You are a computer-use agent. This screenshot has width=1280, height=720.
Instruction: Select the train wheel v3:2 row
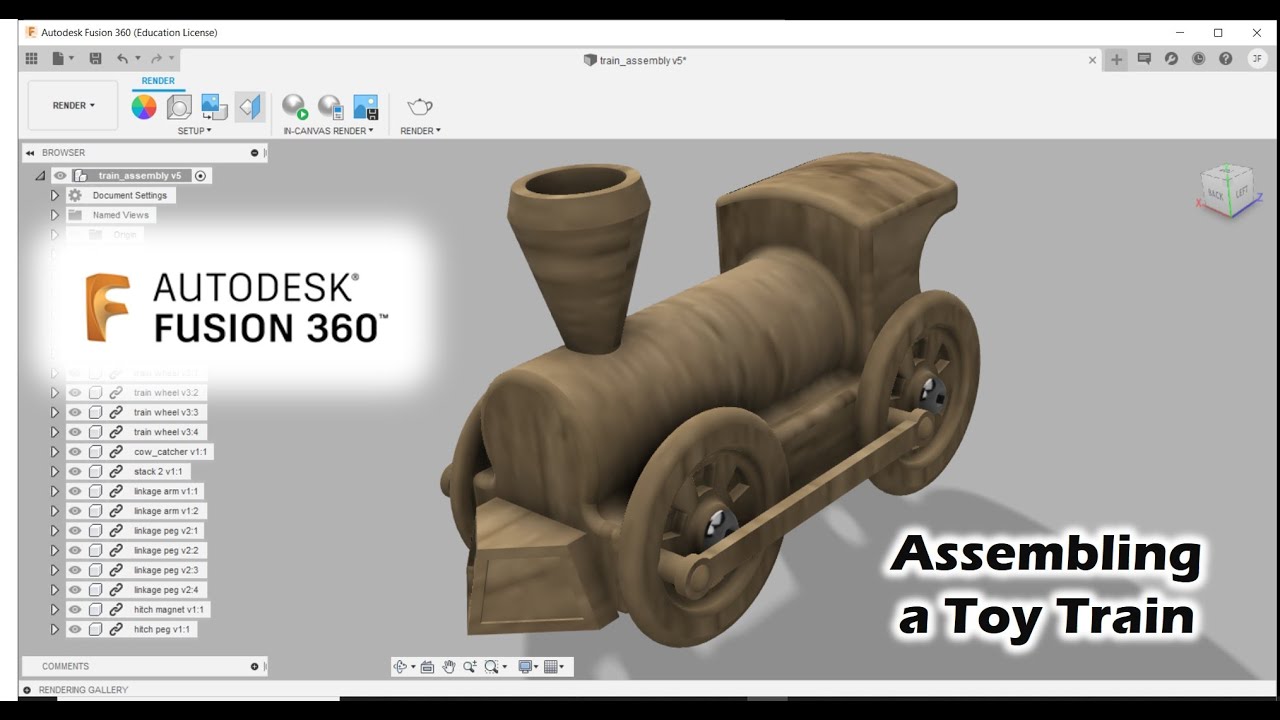point(166,393)
